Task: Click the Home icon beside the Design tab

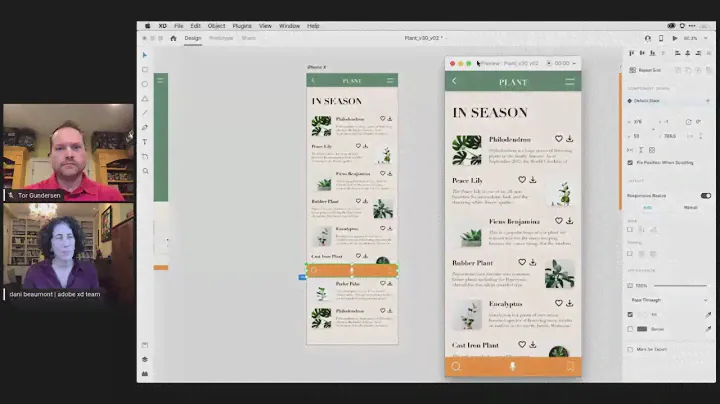Action: click(173, 38)
